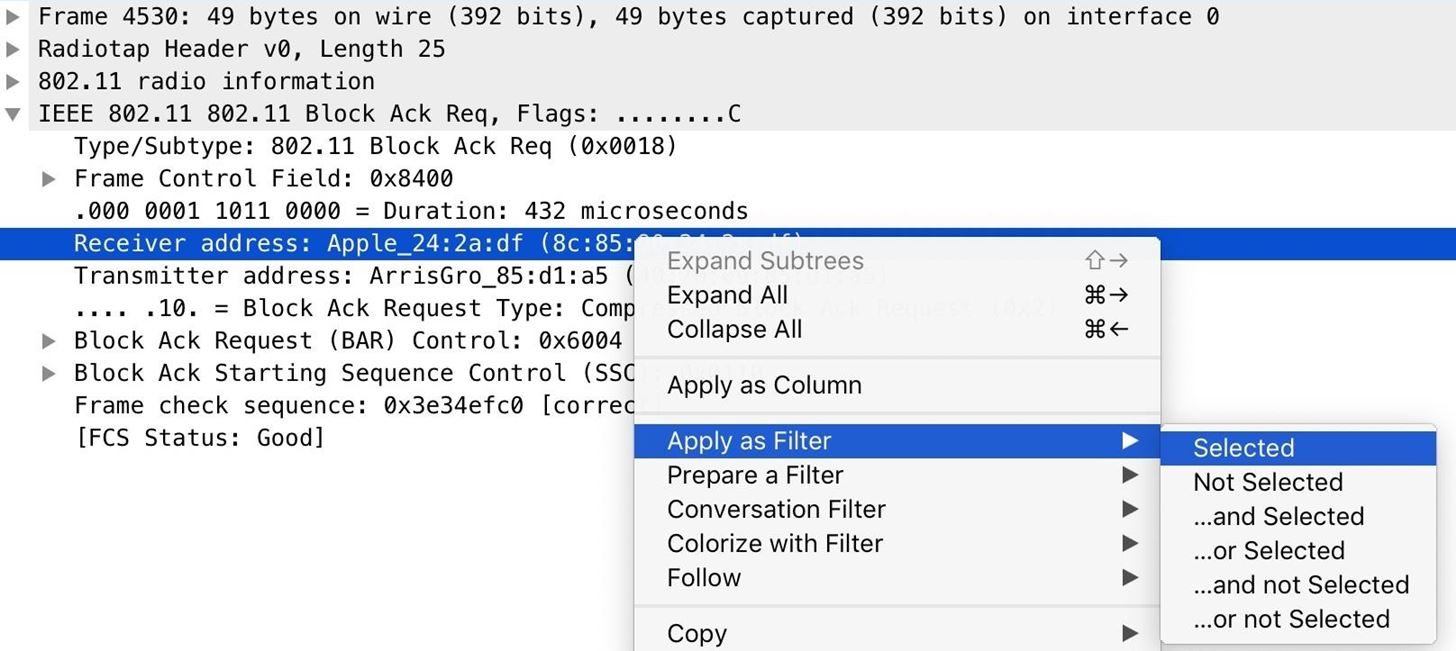Choose Apply as Column

point(897,385)
